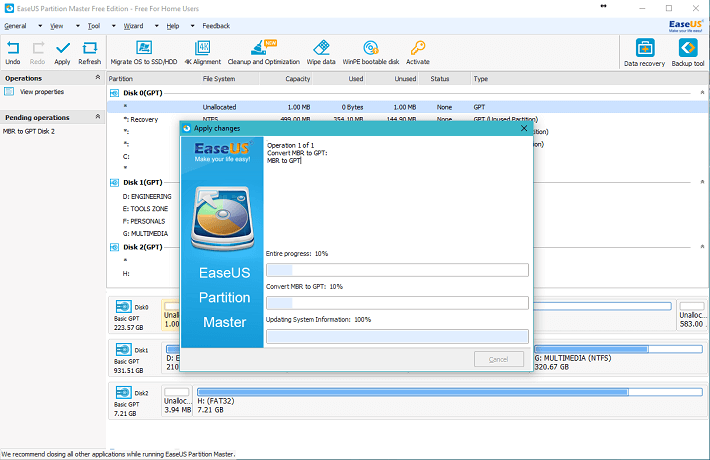Click the Updating System Information progress bar
Image resolution: width=710 pixels, height=460 pixels.
[397, 336]
